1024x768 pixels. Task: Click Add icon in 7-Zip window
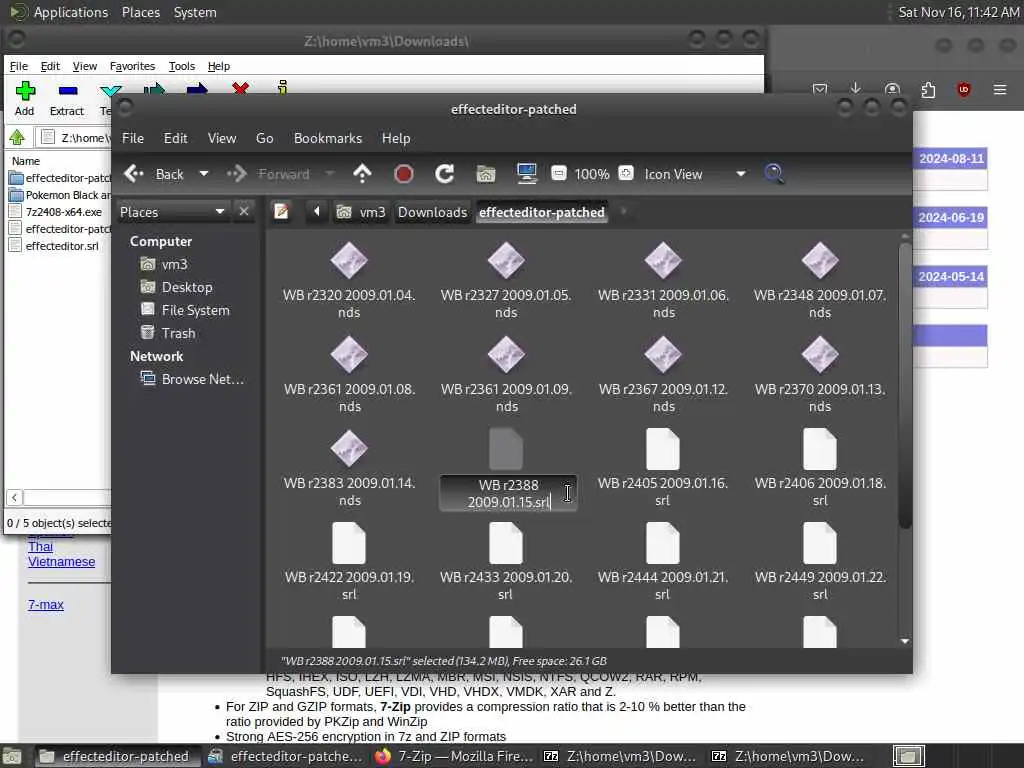click(25, 98)
